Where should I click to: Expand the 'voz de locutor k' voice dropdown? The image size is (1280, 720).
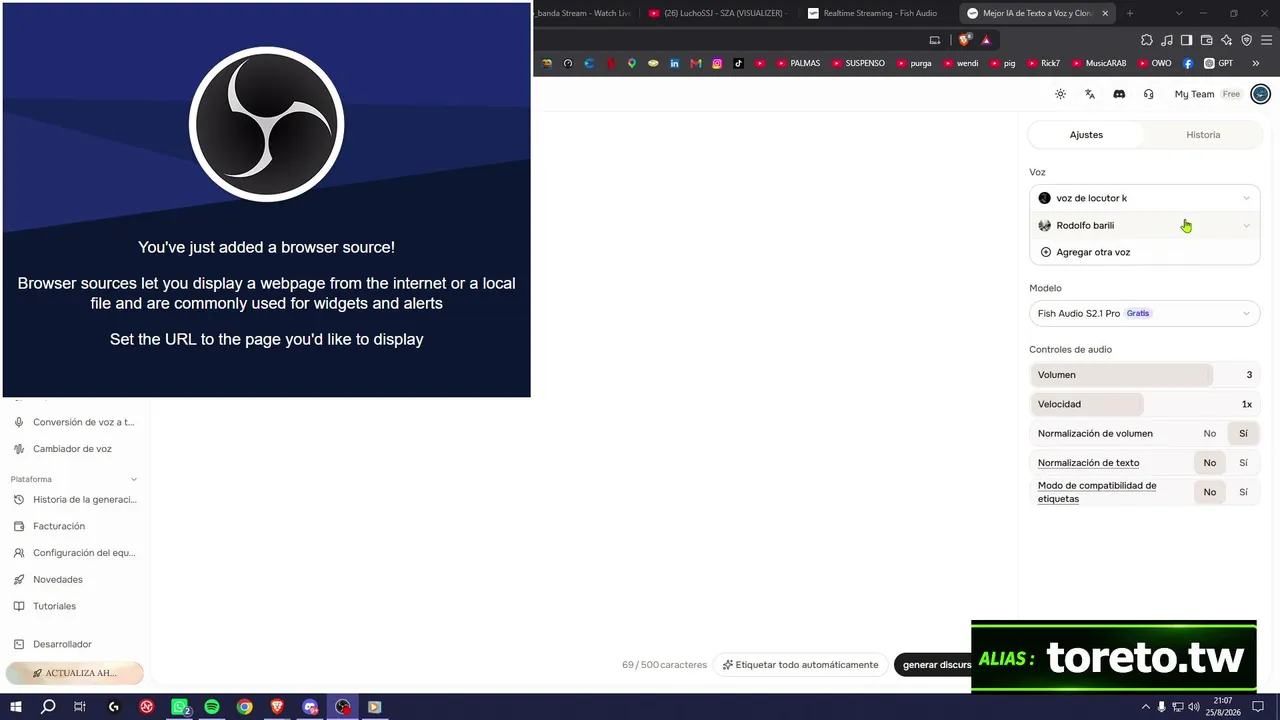click(1144, 198)
